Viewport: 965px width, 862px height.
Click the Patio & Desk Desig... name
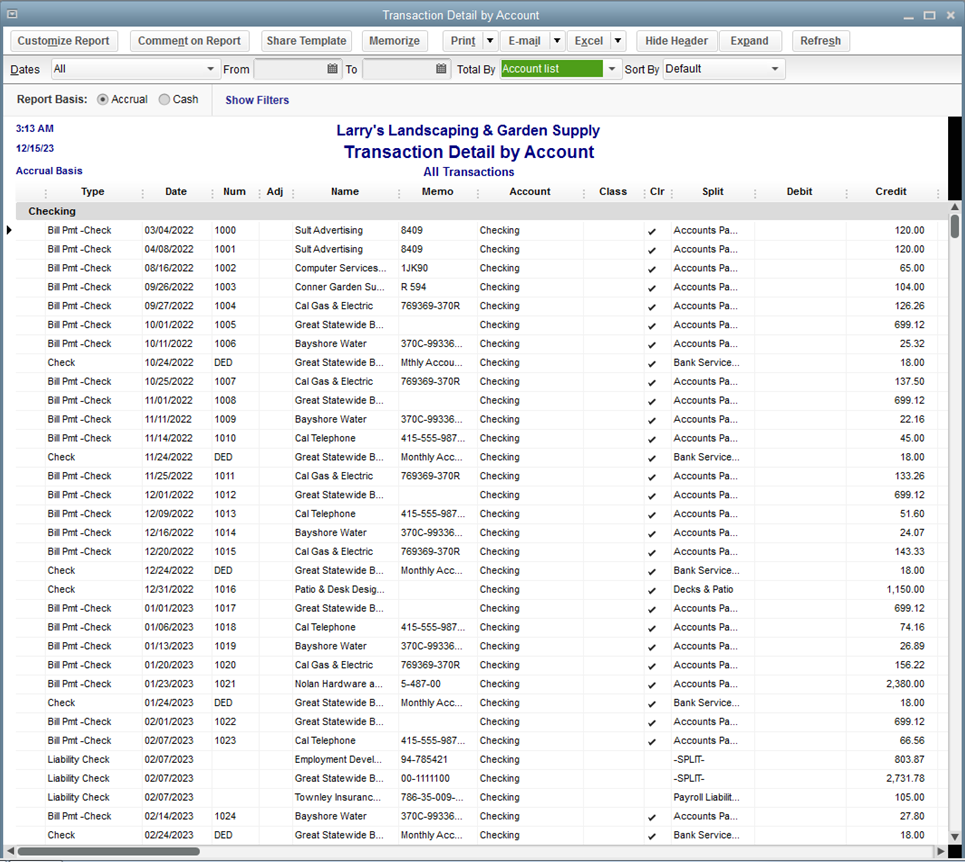tap(339, 589)
